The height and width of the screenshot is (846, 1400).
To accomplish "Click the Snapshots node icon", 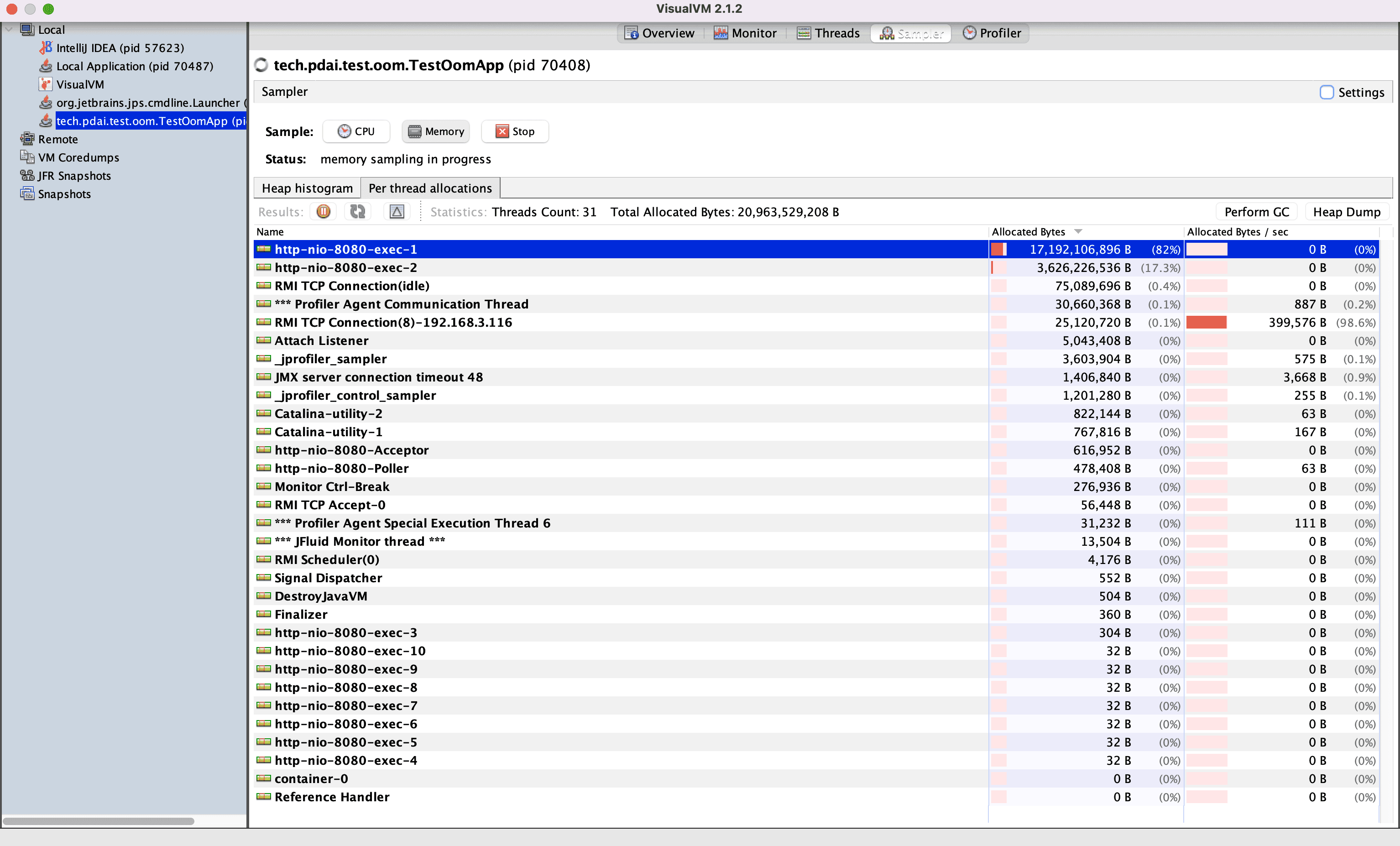I will pyautogui.click(x=27, y=194).
